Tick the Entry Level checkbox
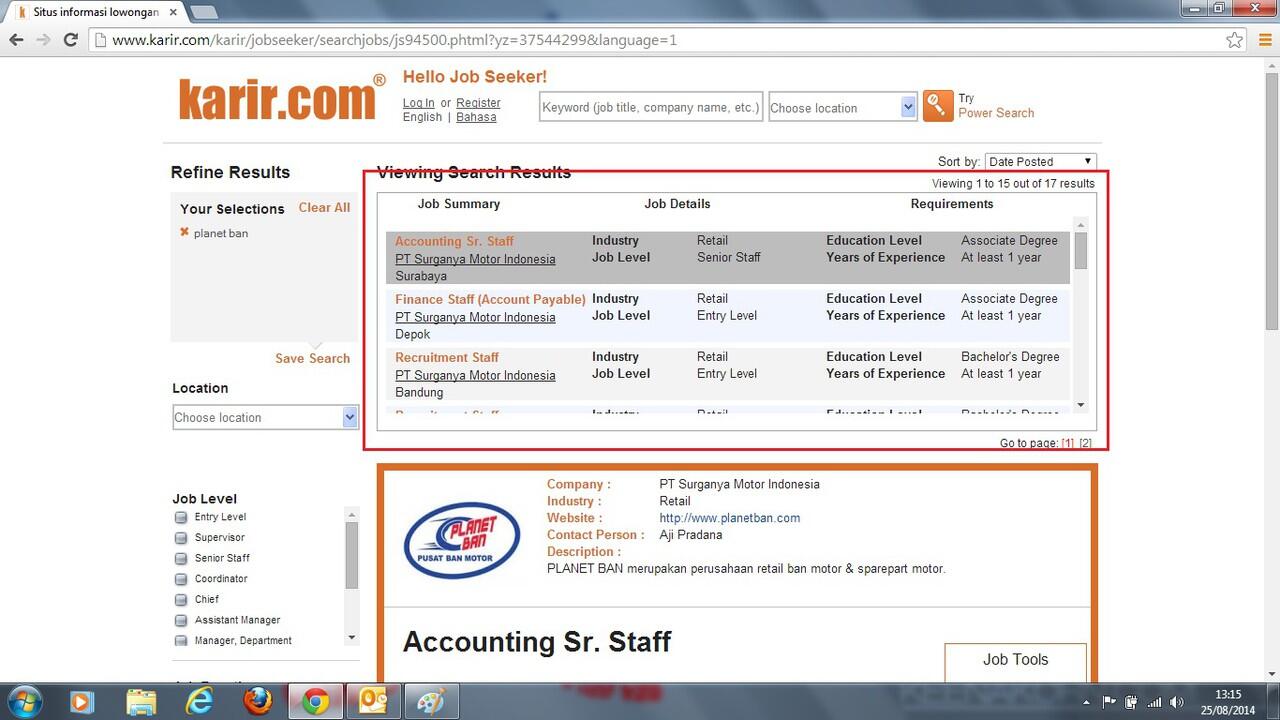This screenshot has width=1280, height=720. 181,517
